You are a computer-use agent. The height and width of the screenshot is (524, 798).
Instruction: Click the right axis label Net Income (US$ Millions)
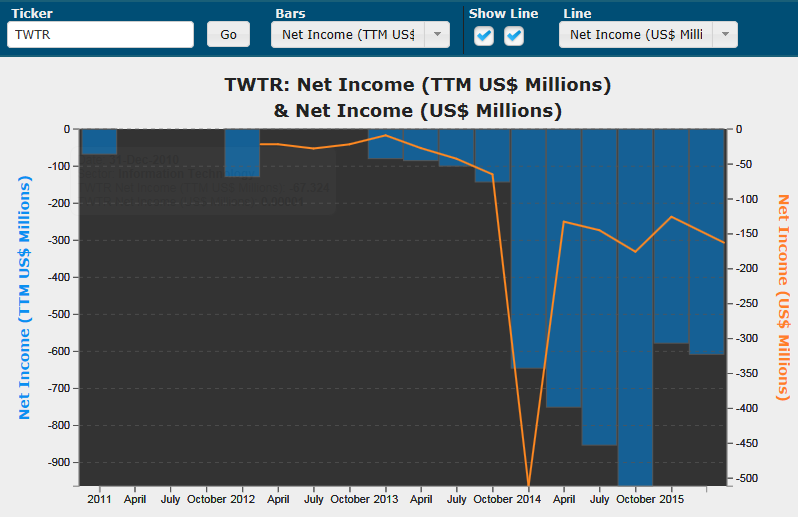783,298
